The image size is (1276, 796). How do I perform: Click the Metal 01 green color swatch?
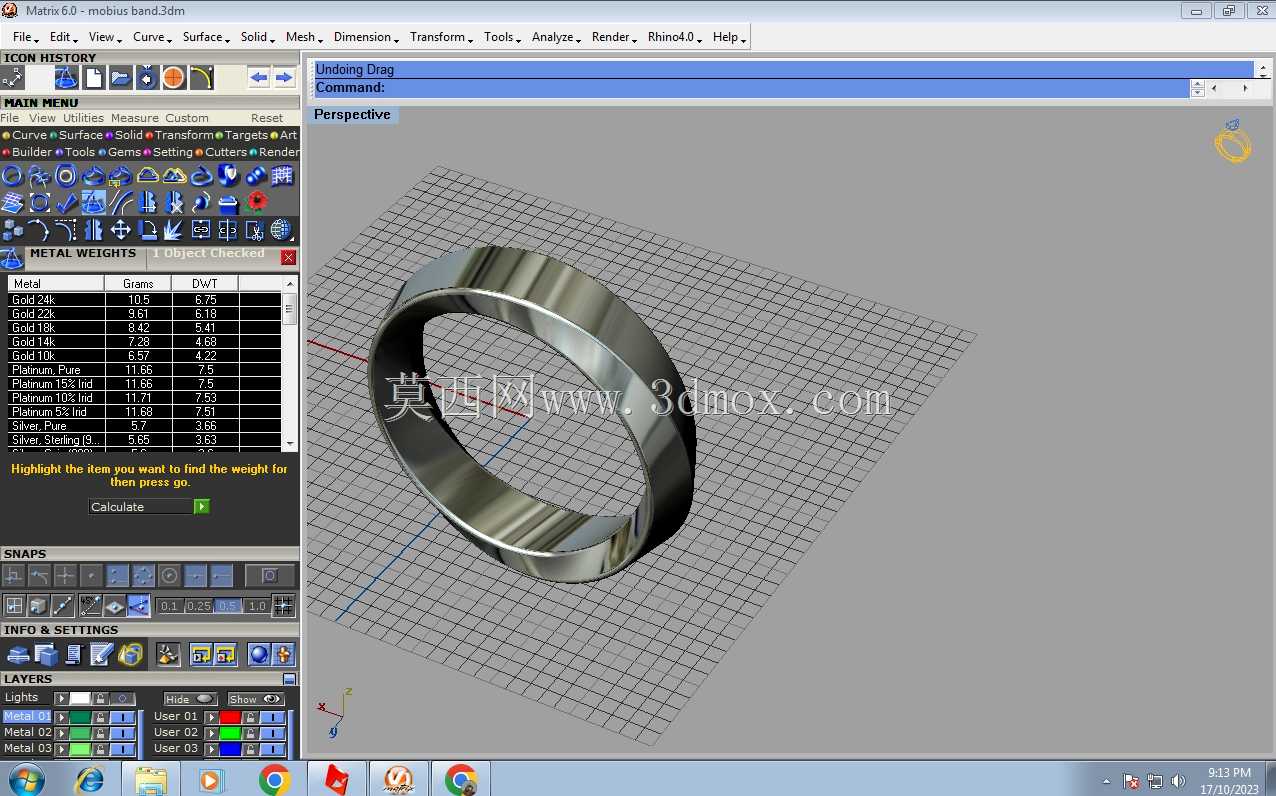coord(80,717)
